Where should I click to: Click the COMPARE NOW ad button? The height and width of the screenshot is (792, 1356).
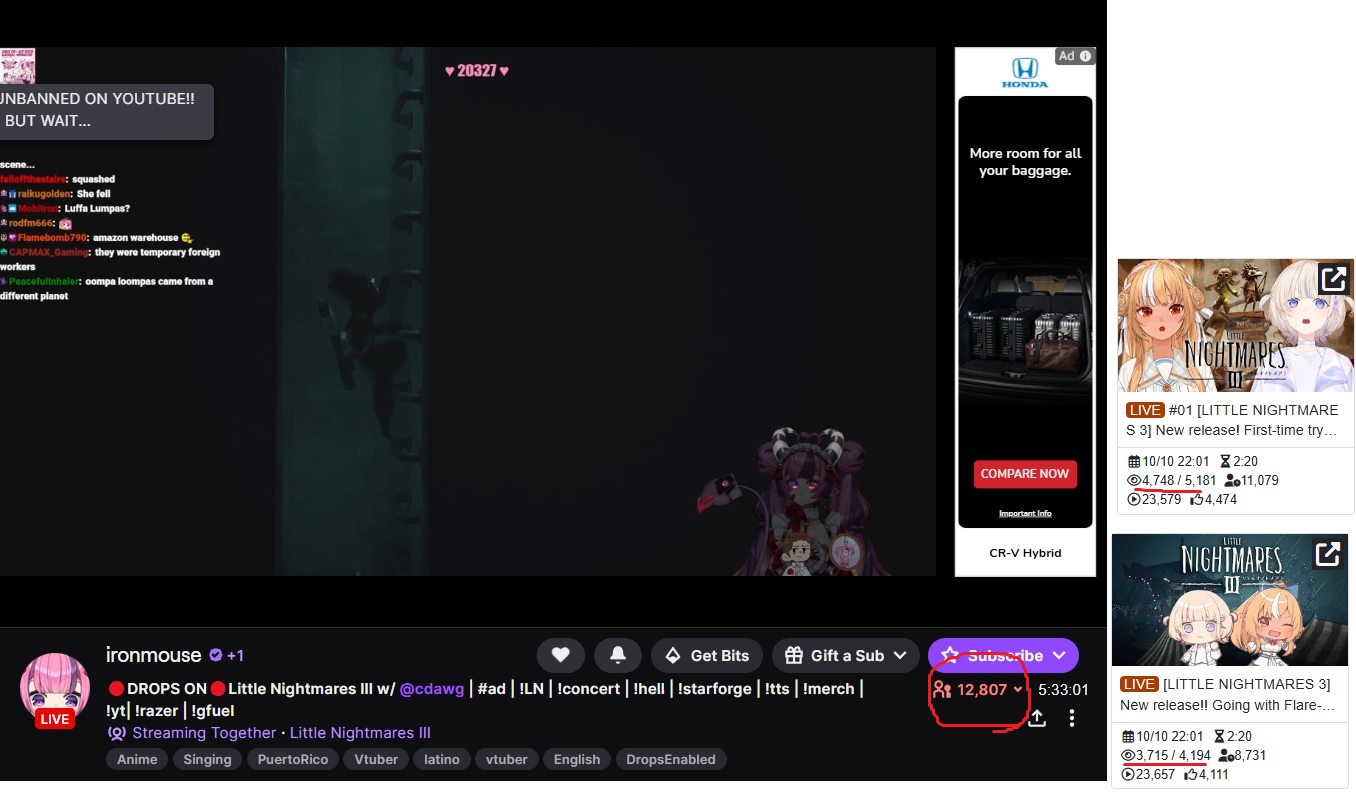coord(1025,474)
